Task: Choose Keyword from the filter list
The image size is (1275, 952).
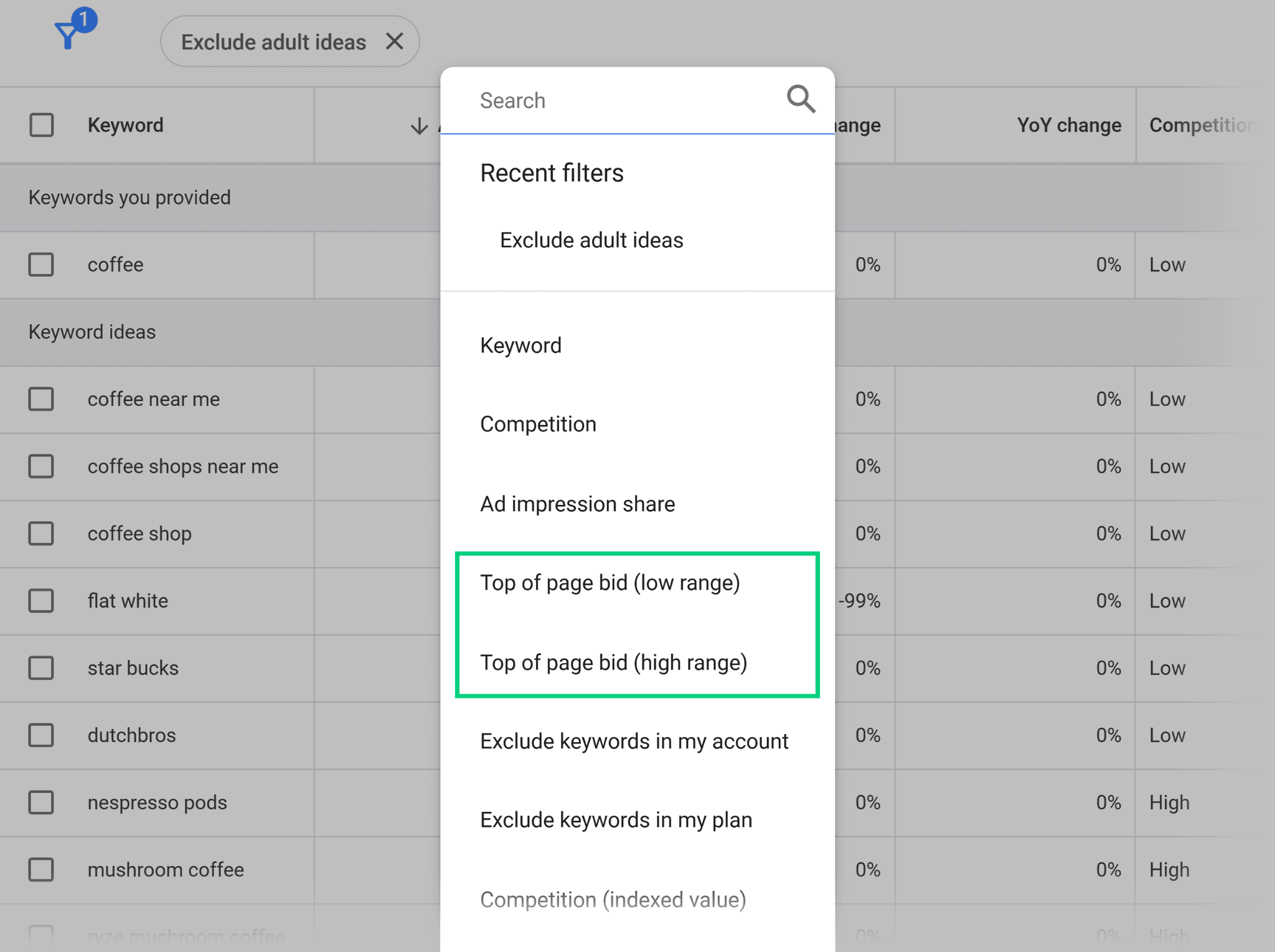Action: pos(521,345)
